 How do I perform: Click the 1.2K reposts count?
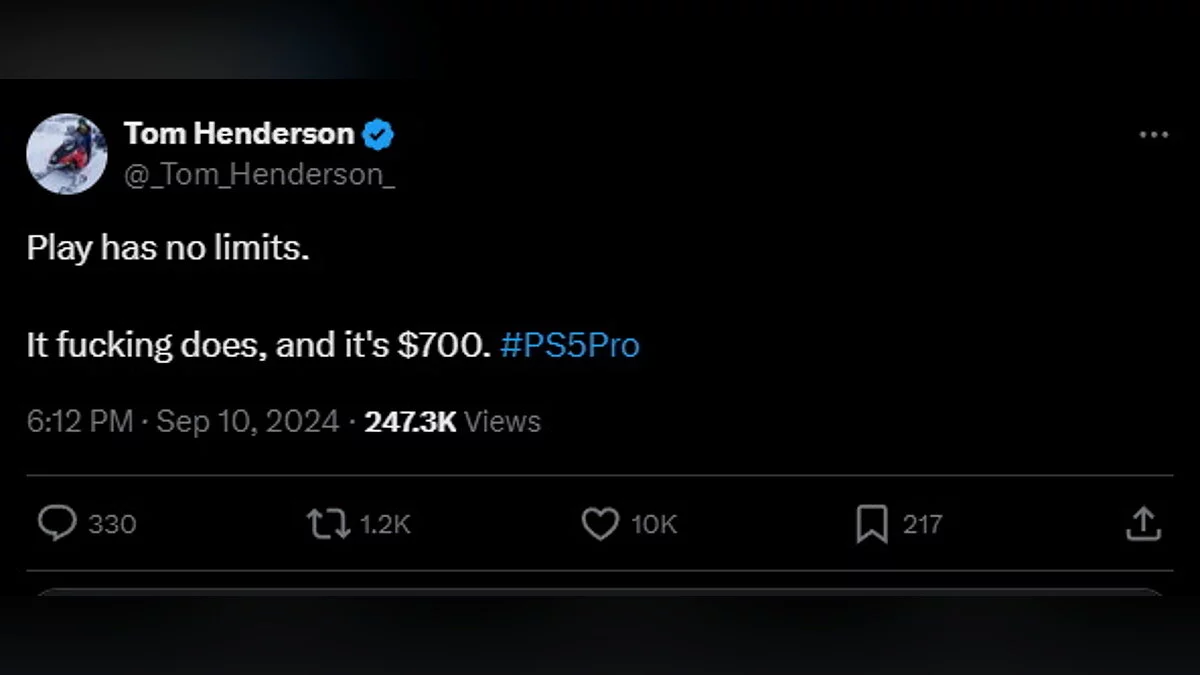click(x=385, y=524)
